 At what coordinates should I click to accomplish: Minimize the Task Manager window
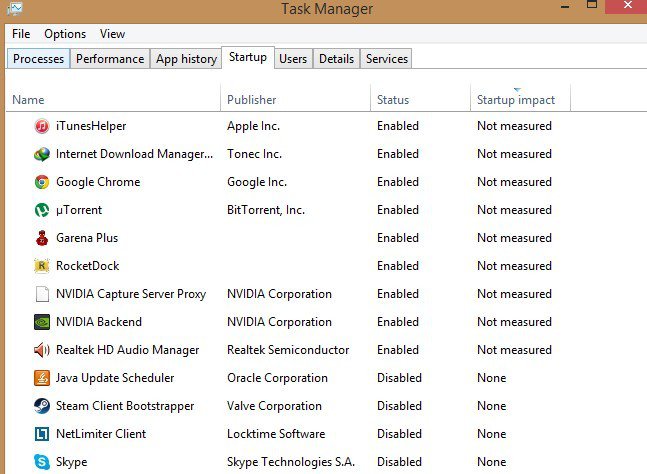tap(565, 7)
